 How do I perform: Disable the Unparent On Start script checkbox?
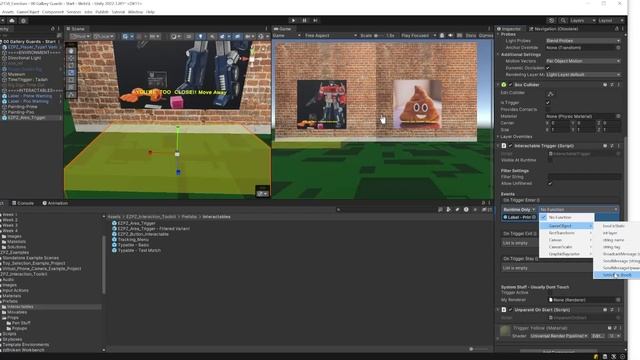511,310
